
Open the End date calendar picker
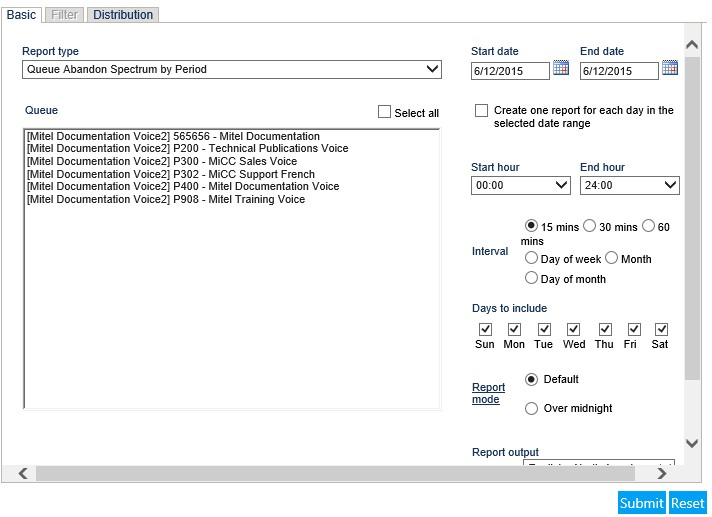670,68
